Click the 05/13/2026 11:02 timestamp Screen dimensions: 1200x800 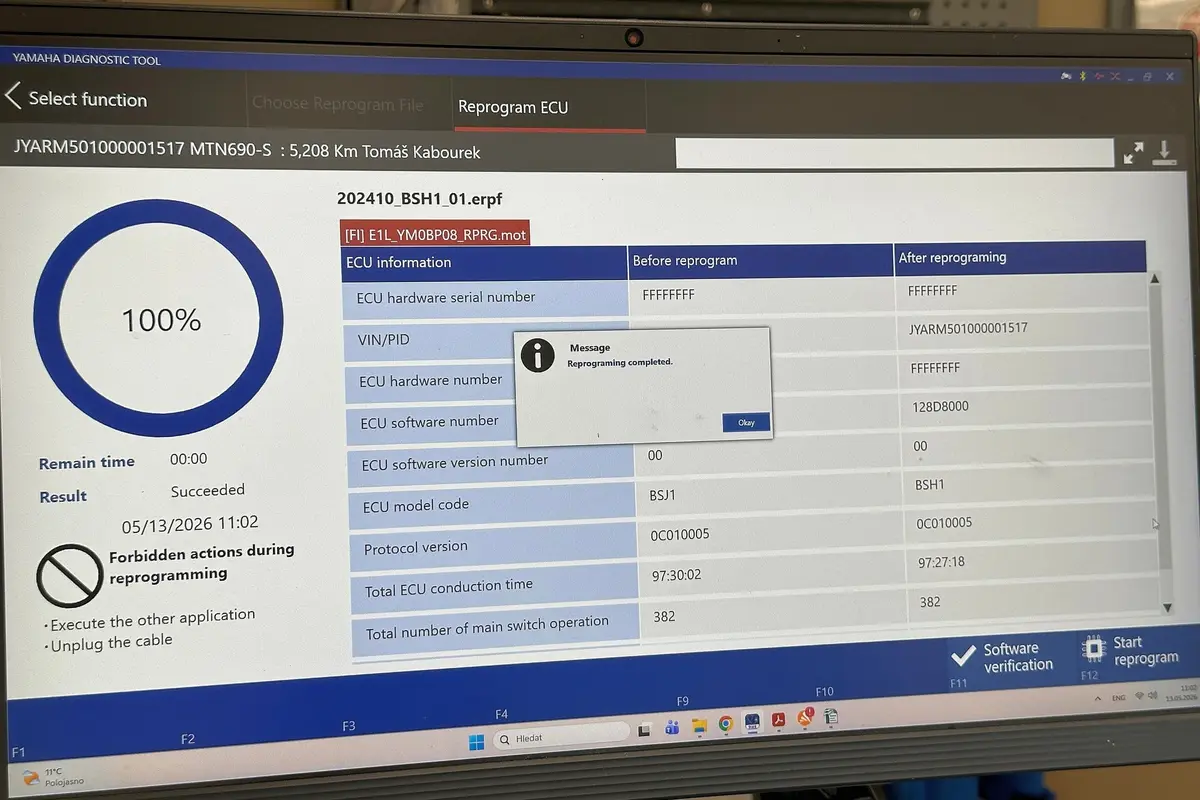pyautogui.click(x=190, y=522)
